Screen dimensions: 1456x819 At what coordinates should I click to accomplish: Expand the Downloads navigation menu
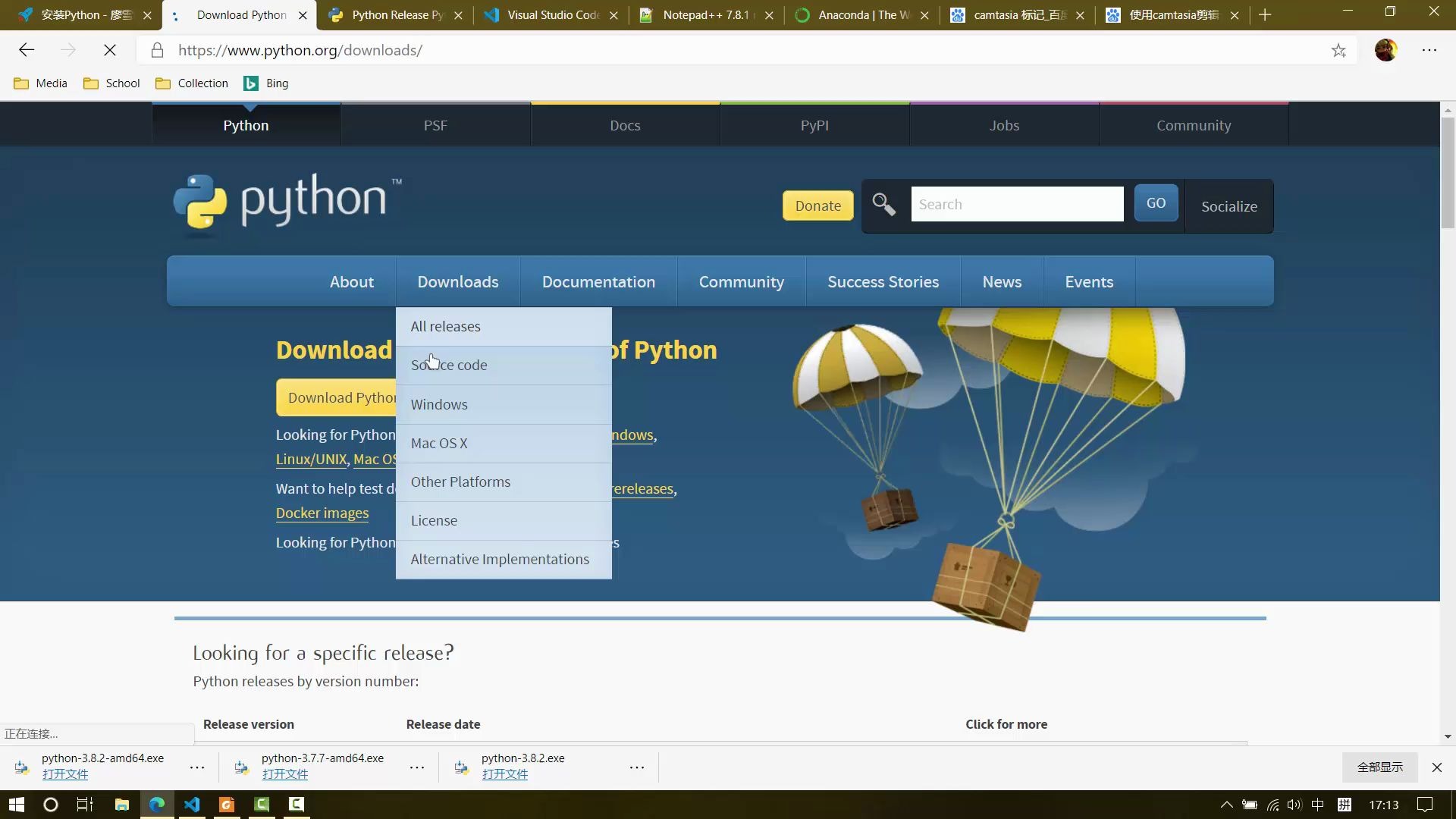pos(458,282)
